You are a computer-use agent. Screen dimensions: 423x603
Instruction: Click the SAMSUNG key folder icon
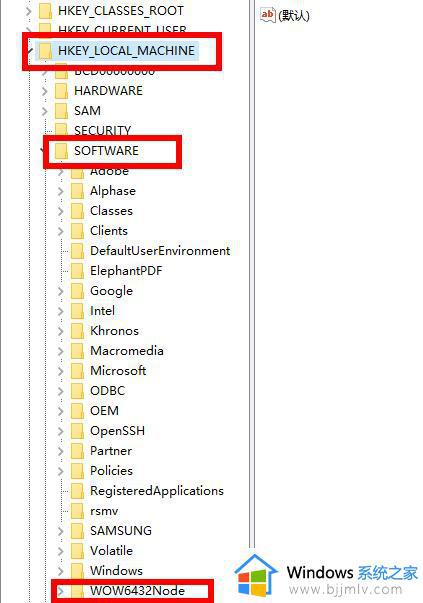(77, 531)
